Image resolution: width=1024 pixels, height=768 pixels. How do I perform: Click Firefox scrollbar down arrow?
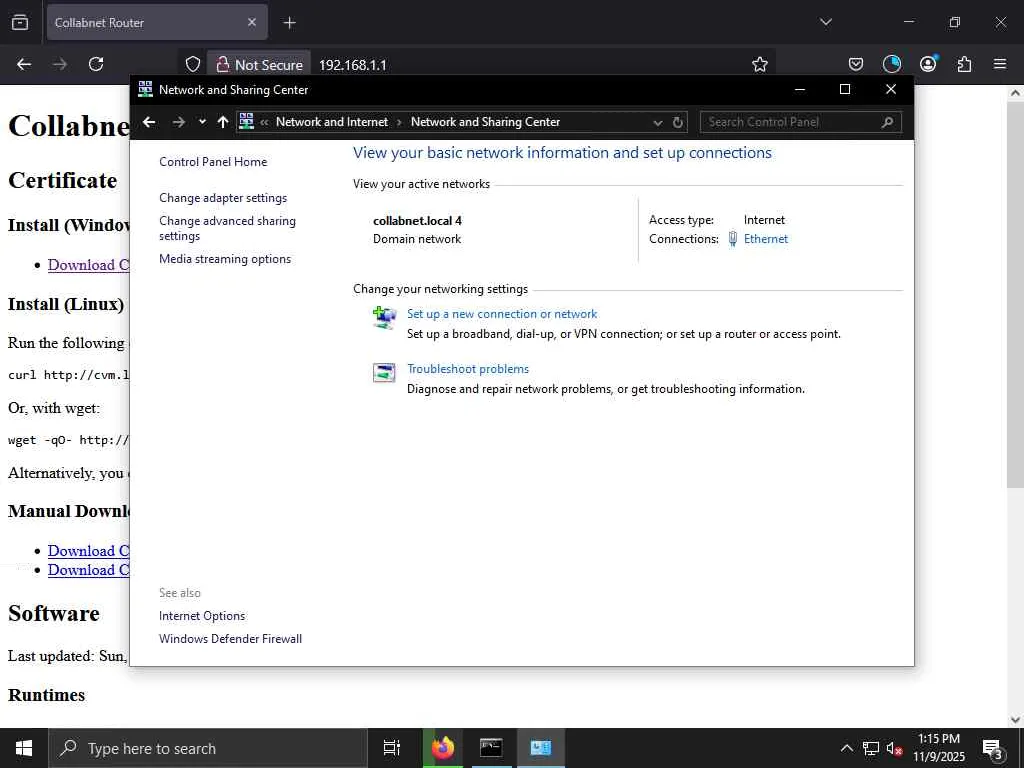[1016, 720]
